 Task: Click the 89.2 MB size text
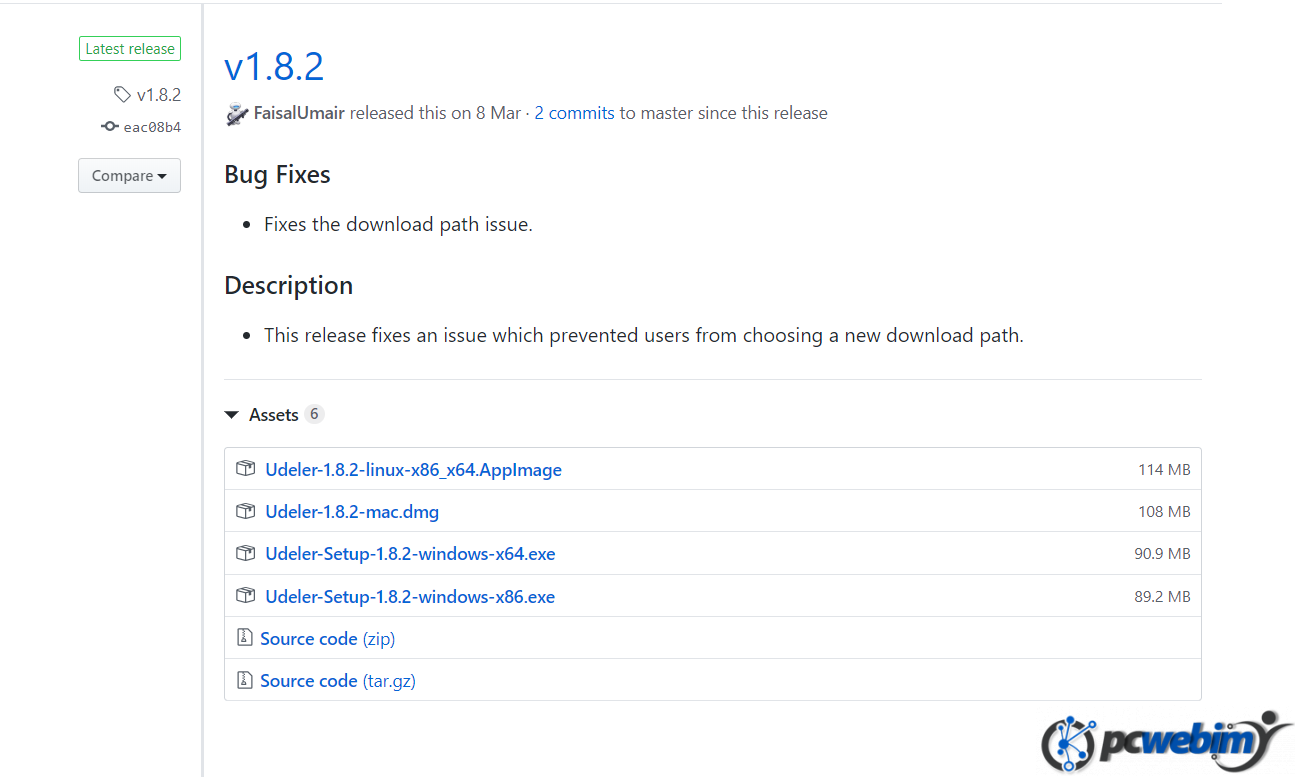click(x=1162, y=596)
